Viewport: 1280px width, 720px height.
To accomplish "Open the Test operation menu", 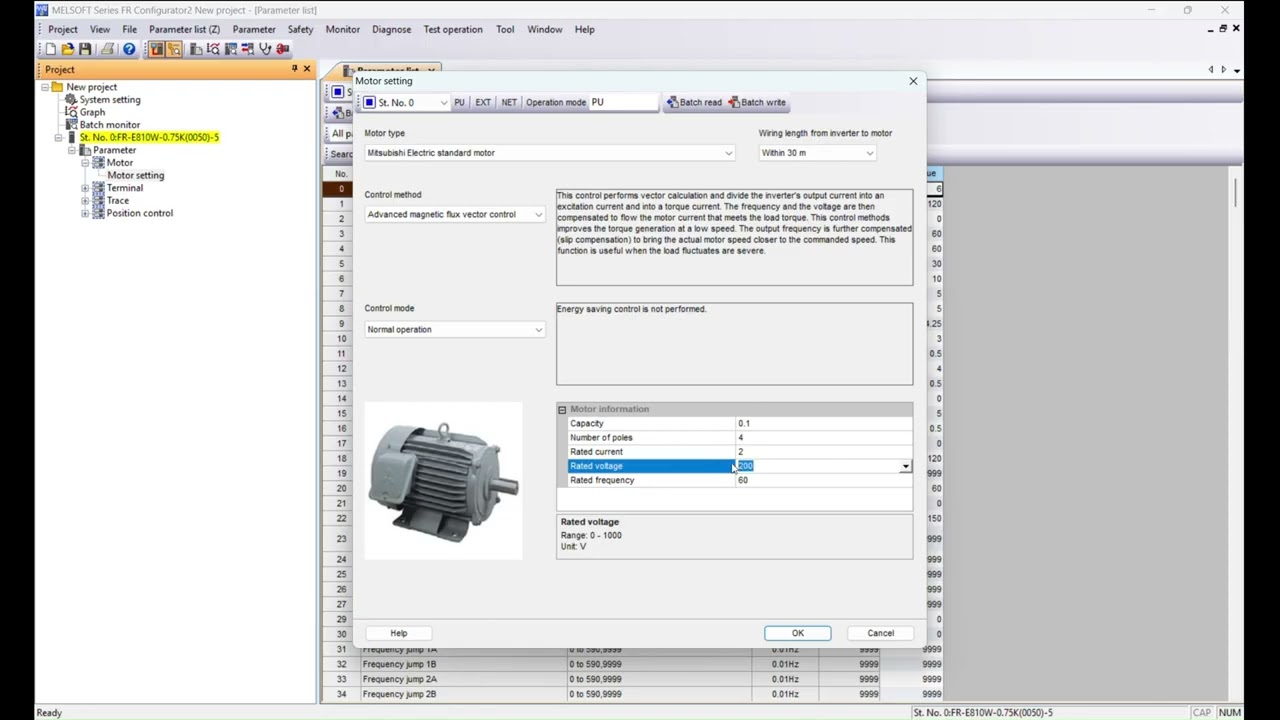I will tap(453, 29).
